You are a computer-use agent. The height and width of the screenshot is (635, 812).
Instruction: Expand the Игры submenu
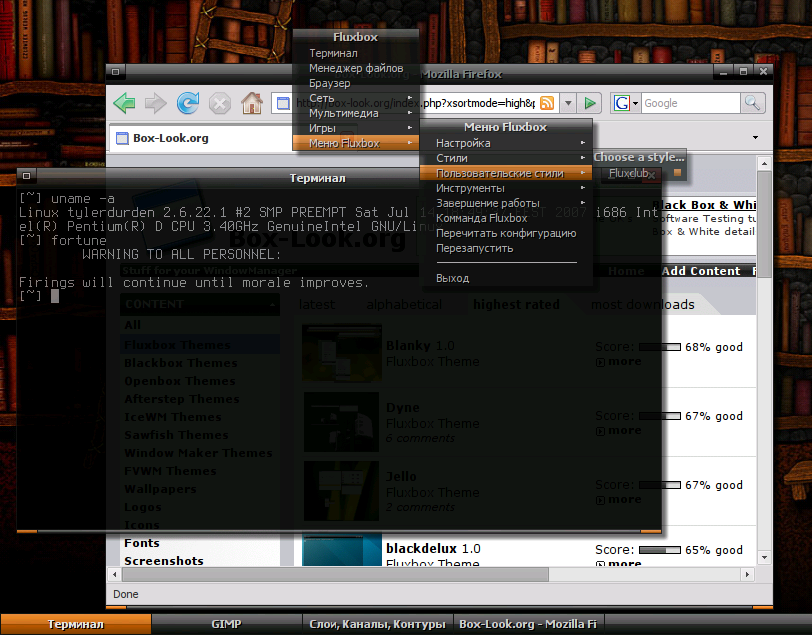(x=356, y=128)
